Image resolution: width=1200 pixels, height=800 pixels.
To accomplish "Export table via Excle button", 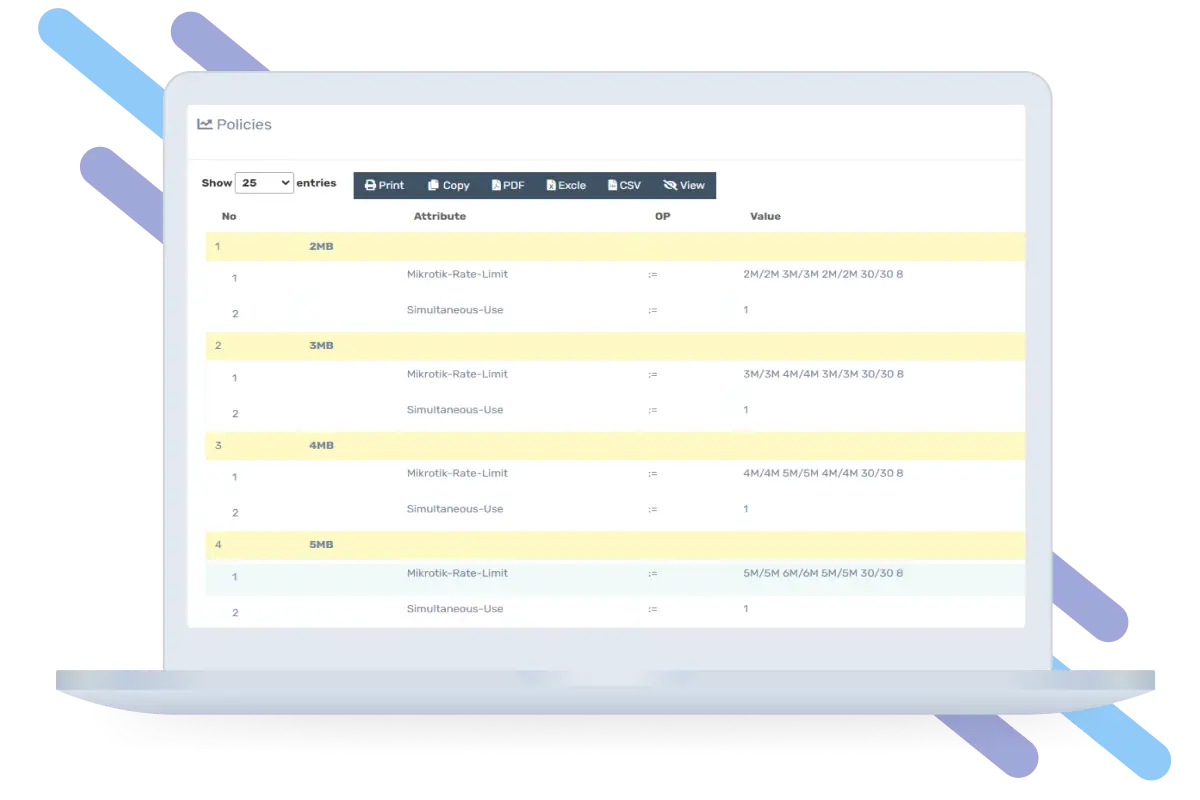I will coord(566,185).
